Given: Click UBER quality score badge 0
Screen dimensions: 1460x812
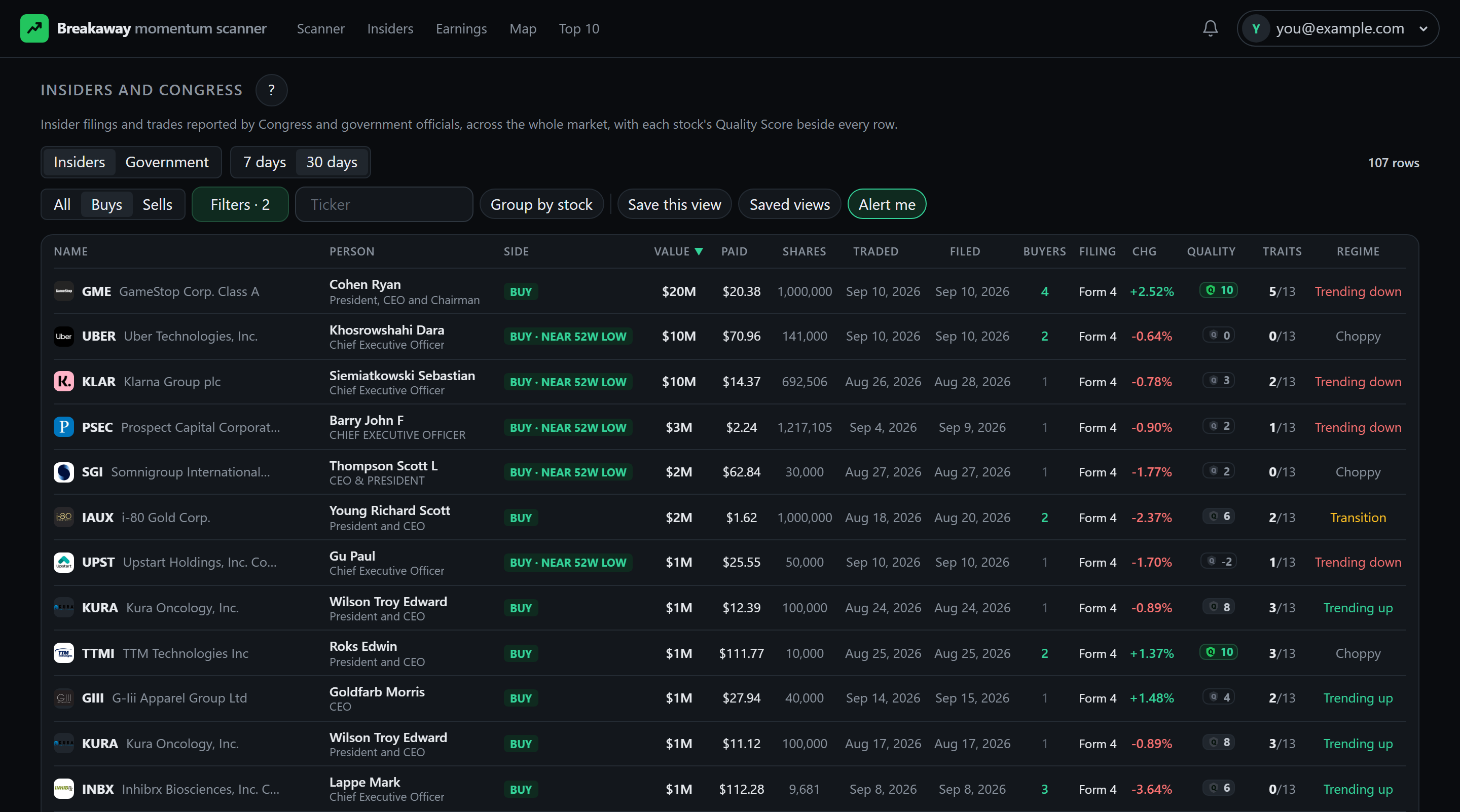Looking at the screenshot, I should pyautogui.click(x=1219, y=335).
